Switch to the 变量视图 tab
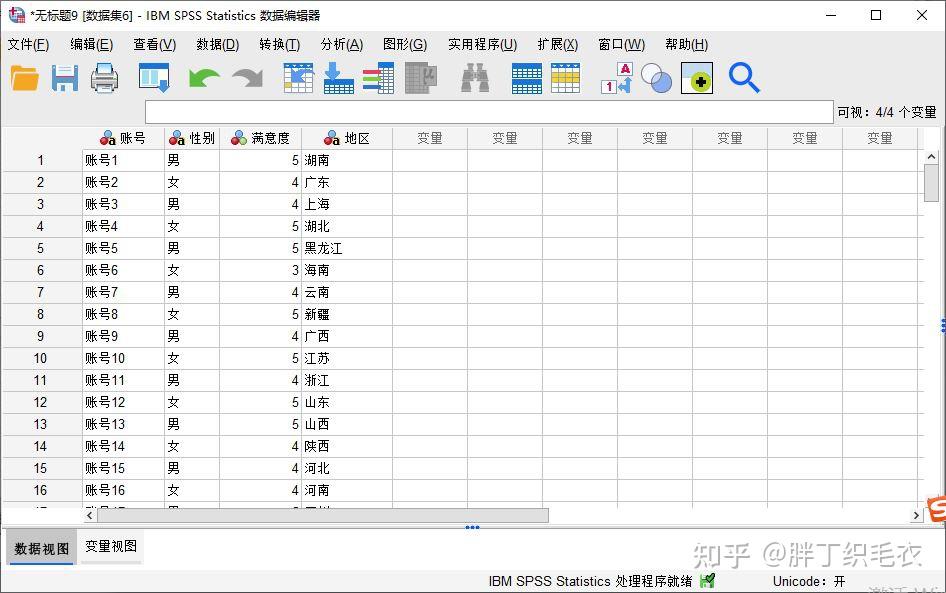Screen dimensions: 946x593 110,548
